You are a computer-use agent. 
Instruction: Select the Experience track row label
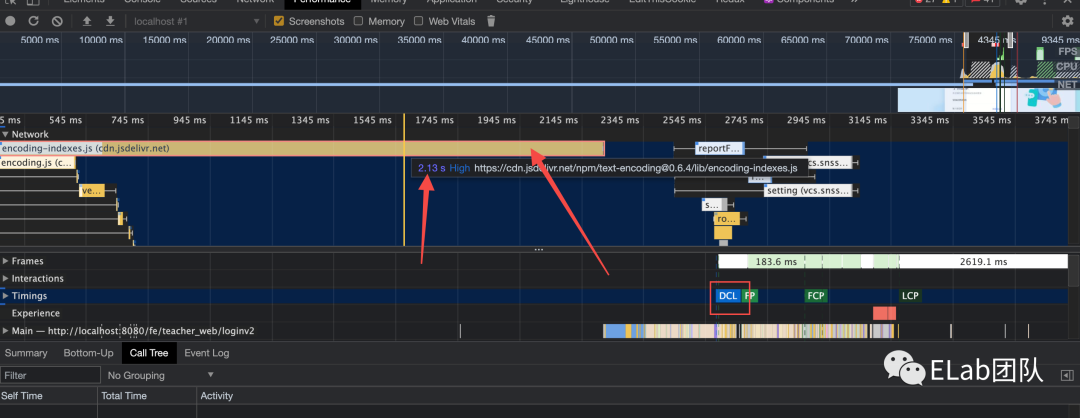coord(36,313)
